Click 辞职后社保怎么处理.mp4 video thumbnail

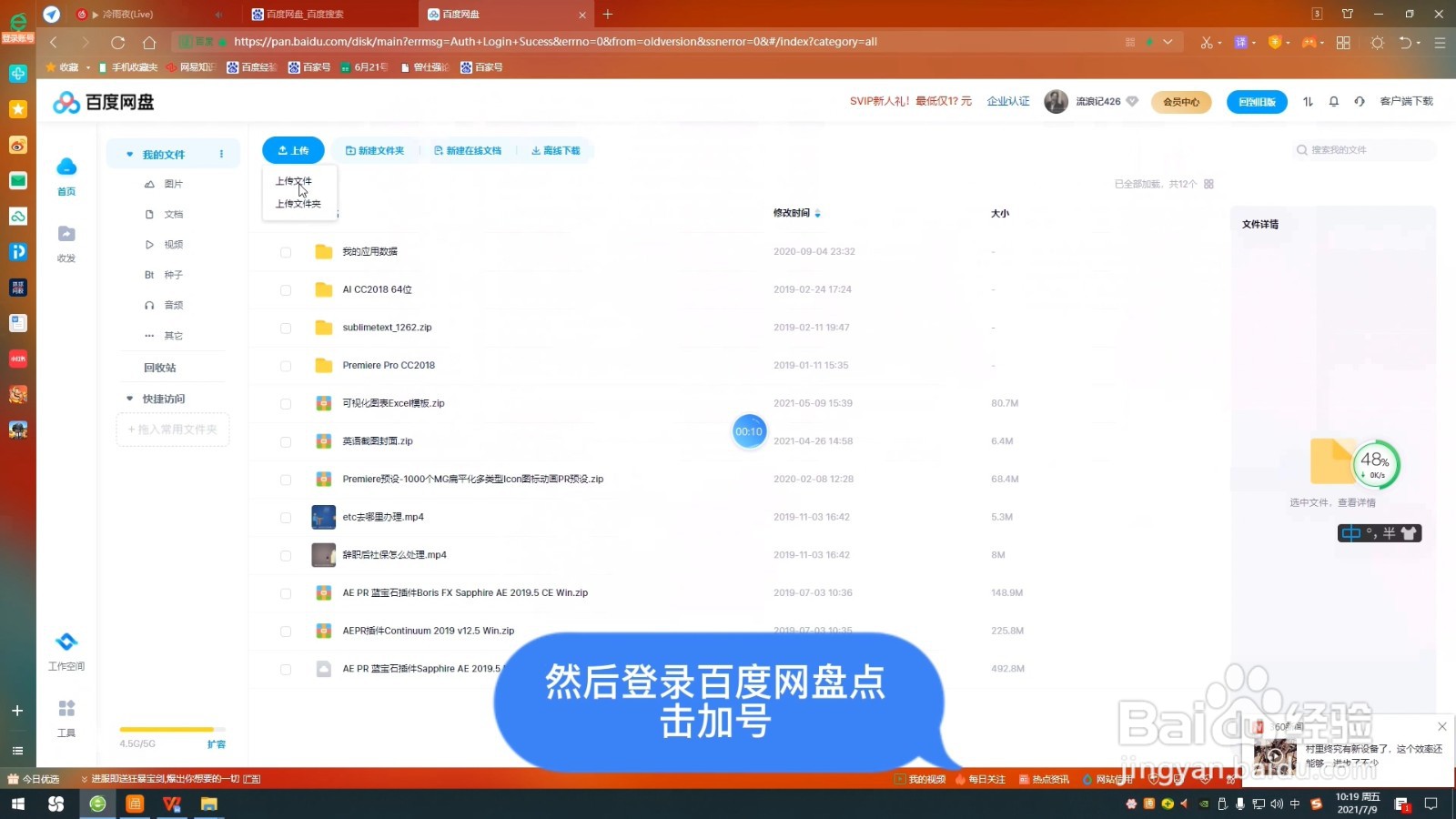tap(323, 555)
